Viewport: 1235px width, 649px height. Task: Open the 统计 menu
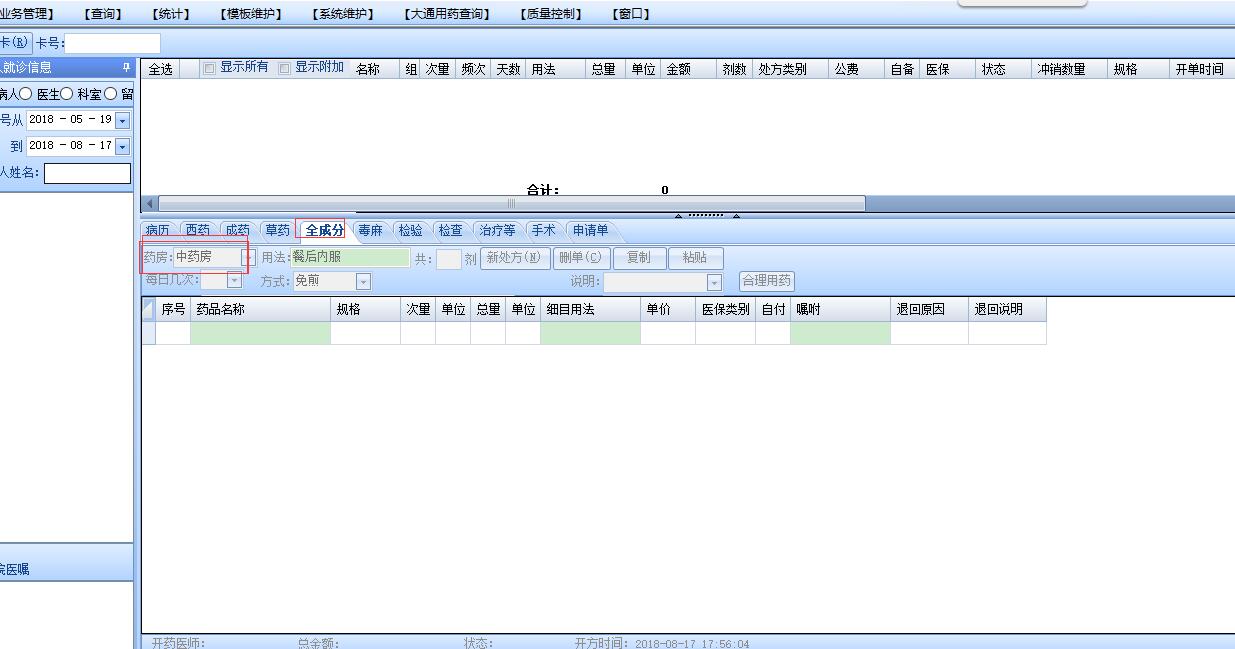(170, 14)
